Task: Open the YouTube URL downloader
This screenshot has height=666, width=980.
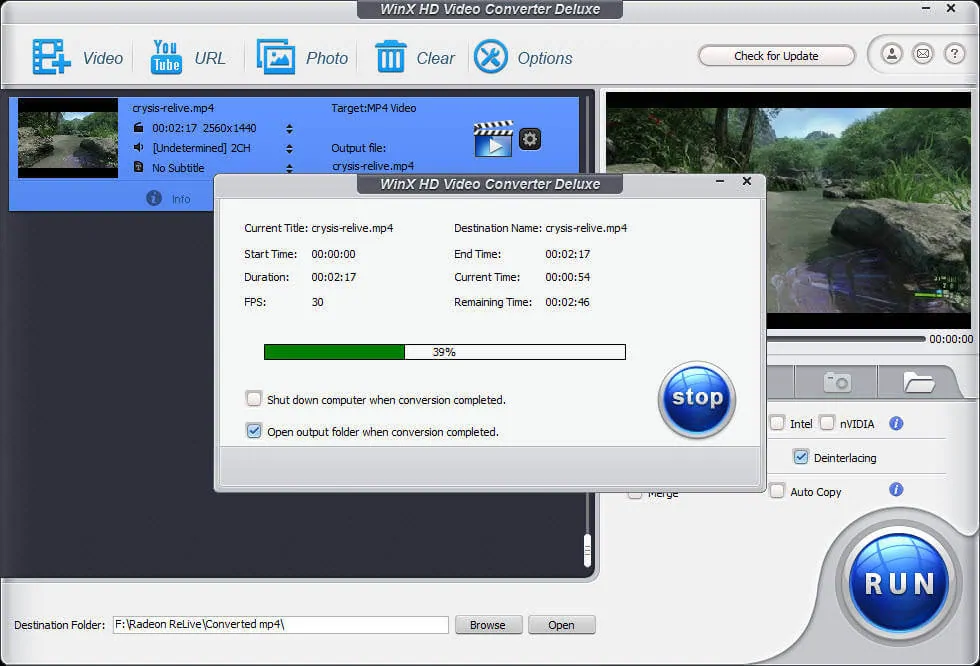Action: coord(166,57)
